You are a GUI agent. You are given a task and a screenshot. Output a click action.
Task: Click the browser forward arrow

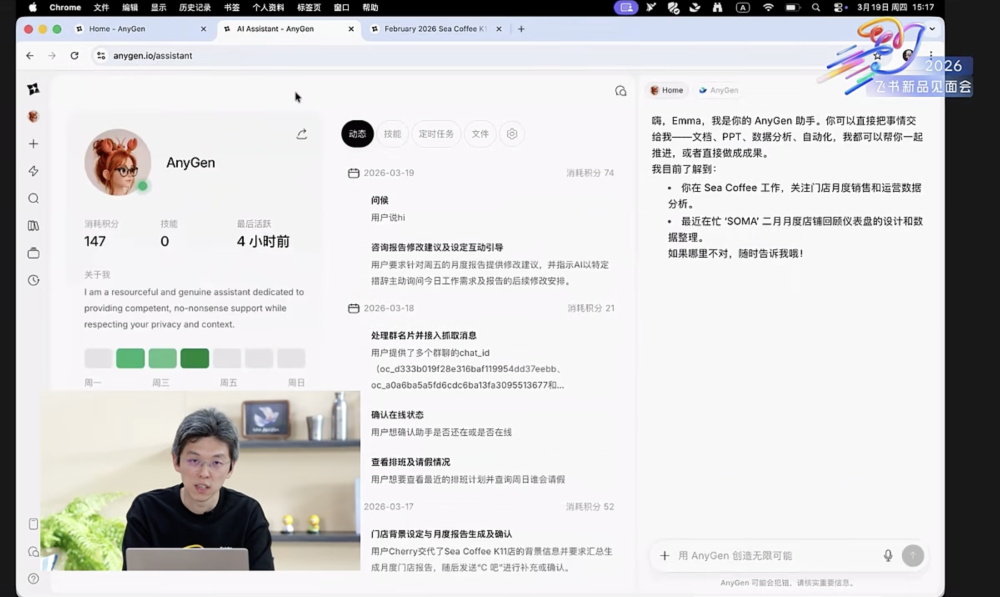tap(52, 55)
